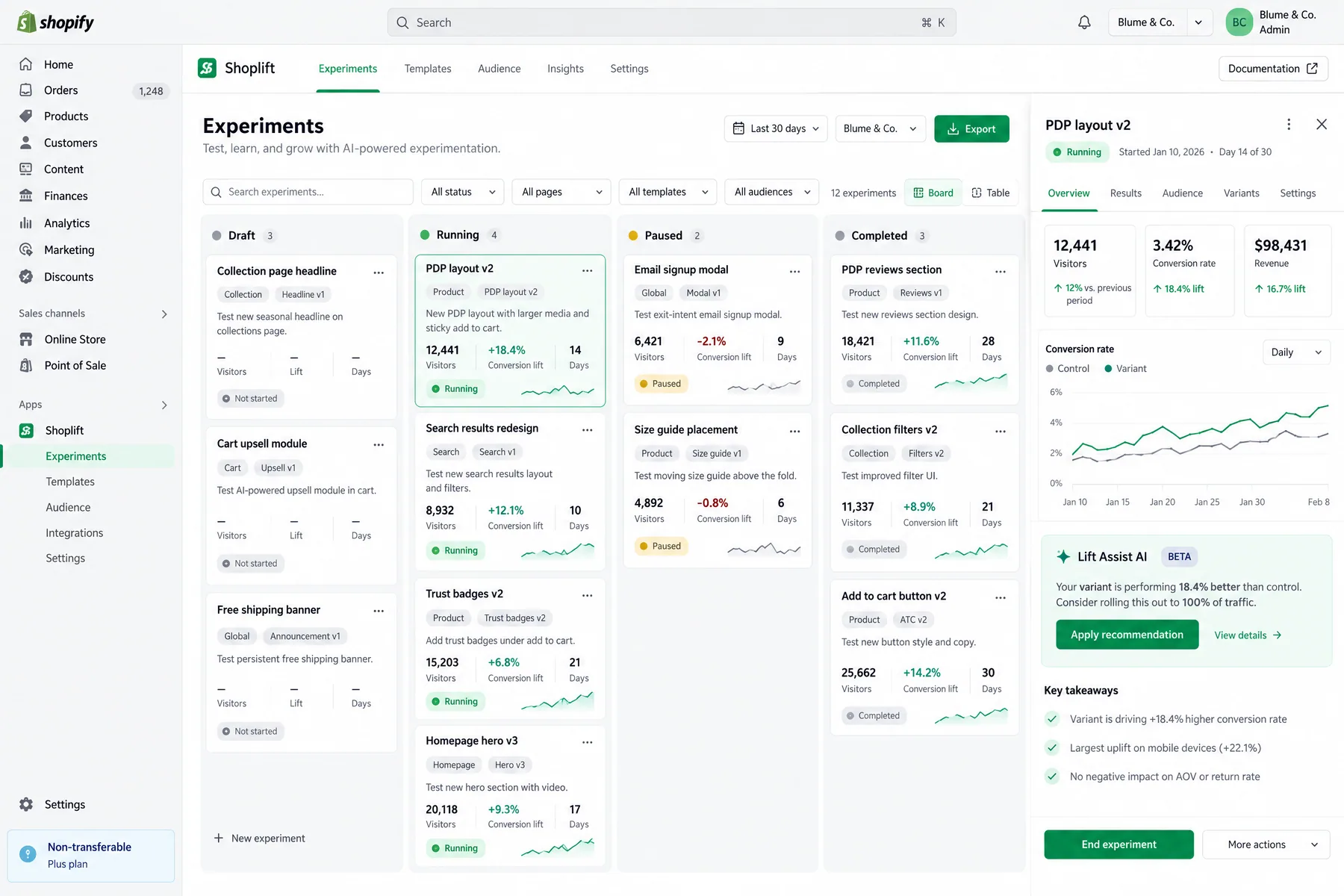
Task: Click the sidebar Settings gear icon
Action: (x=26, y=804)
